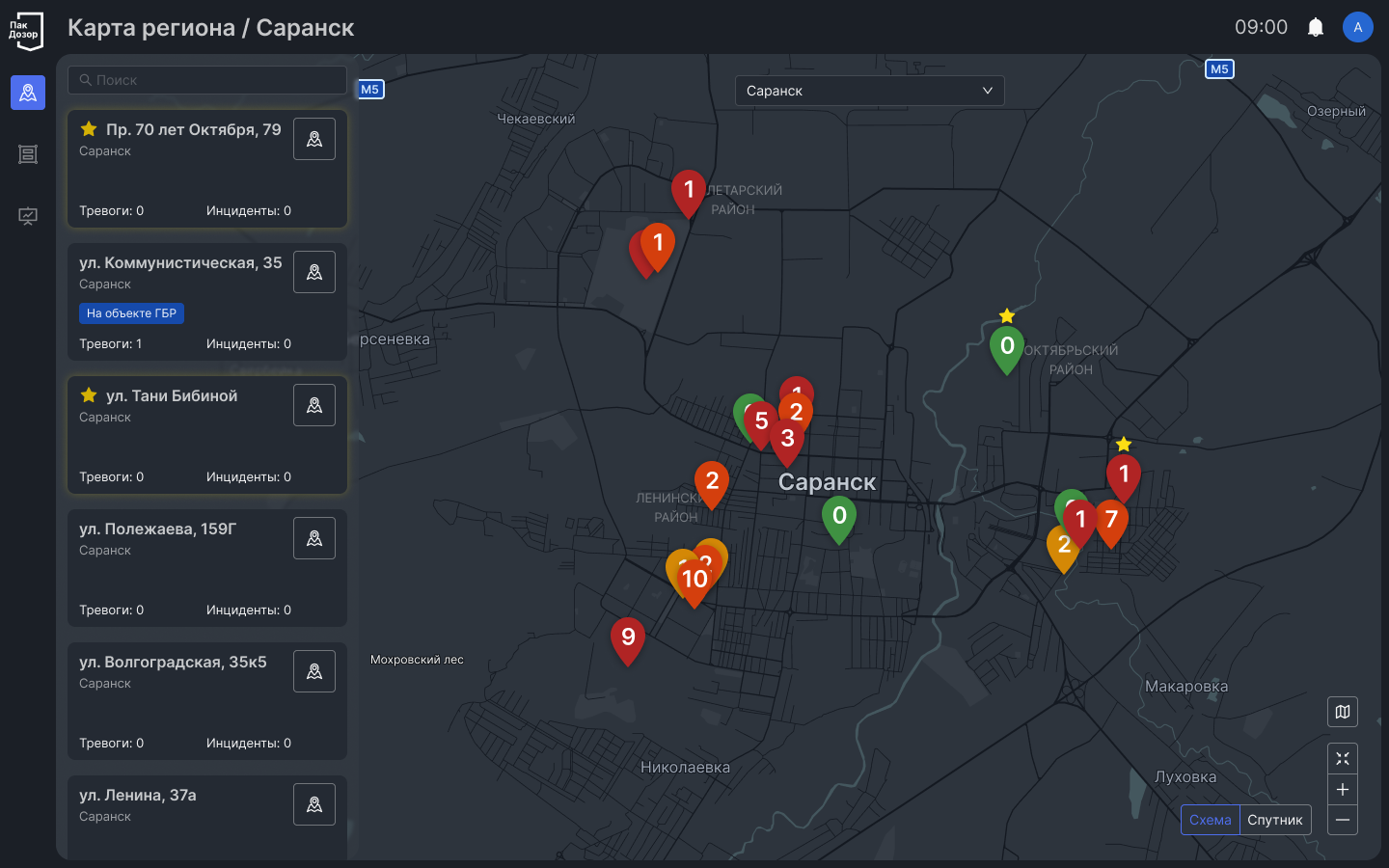
Task: Click the На объекте ГБР badge
Action: coord(131,313)
